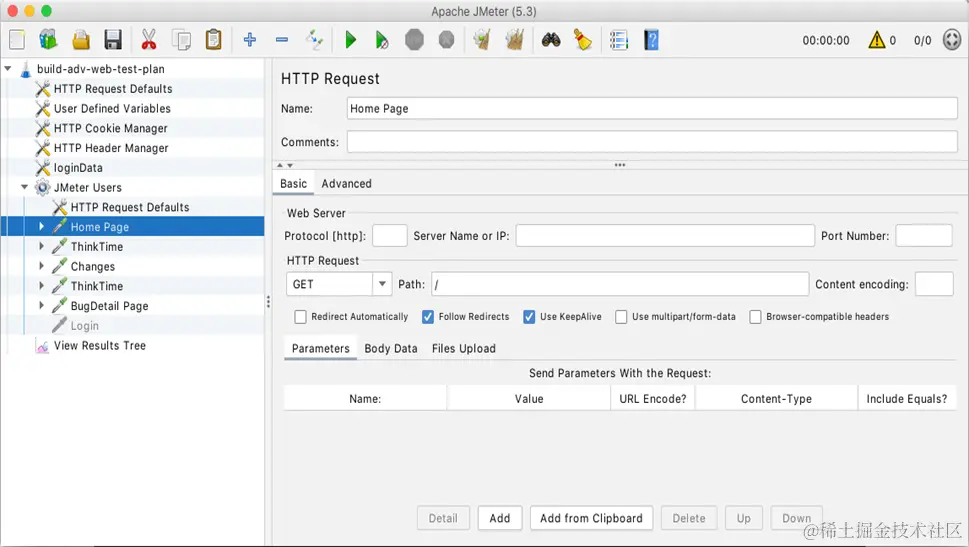
Task: Select View Results Tree listener
Action: (99, 346)
